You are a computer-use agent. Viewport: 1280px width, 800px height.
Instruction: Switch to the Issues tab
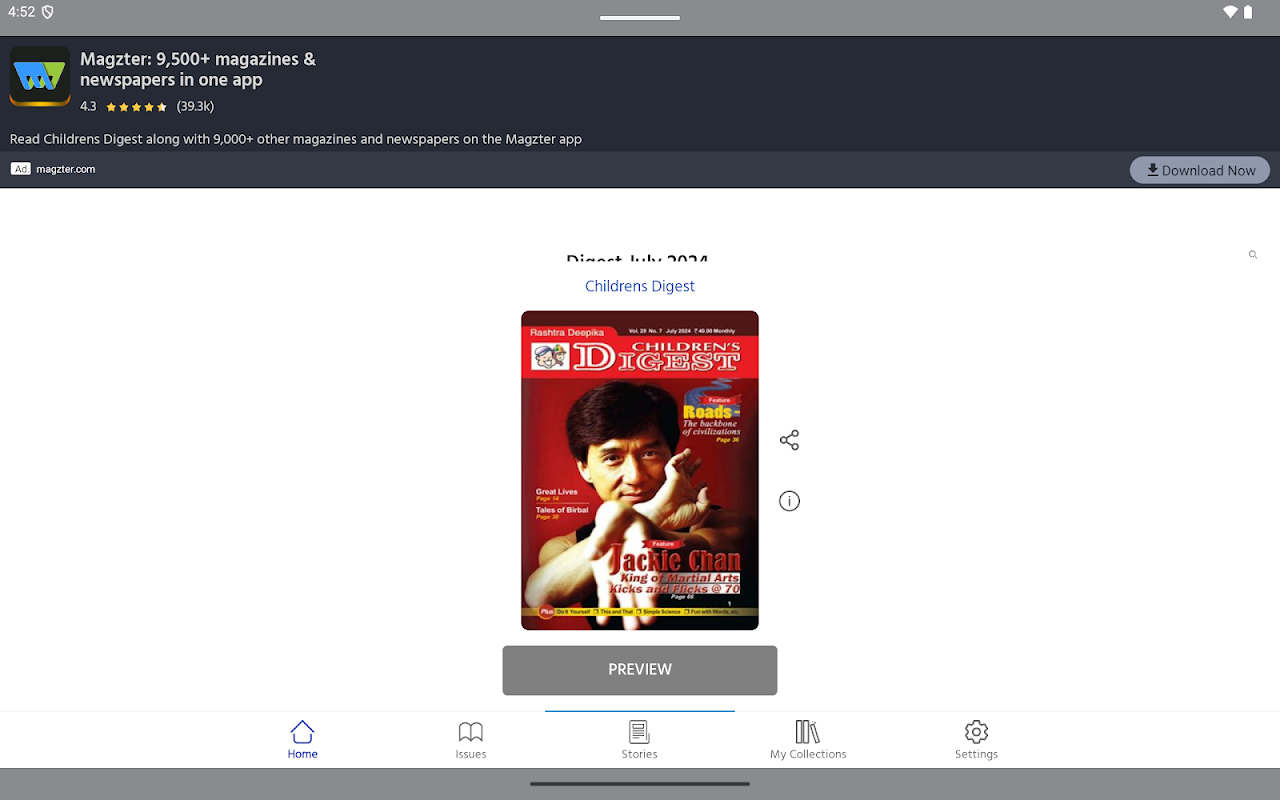point(471,740)
